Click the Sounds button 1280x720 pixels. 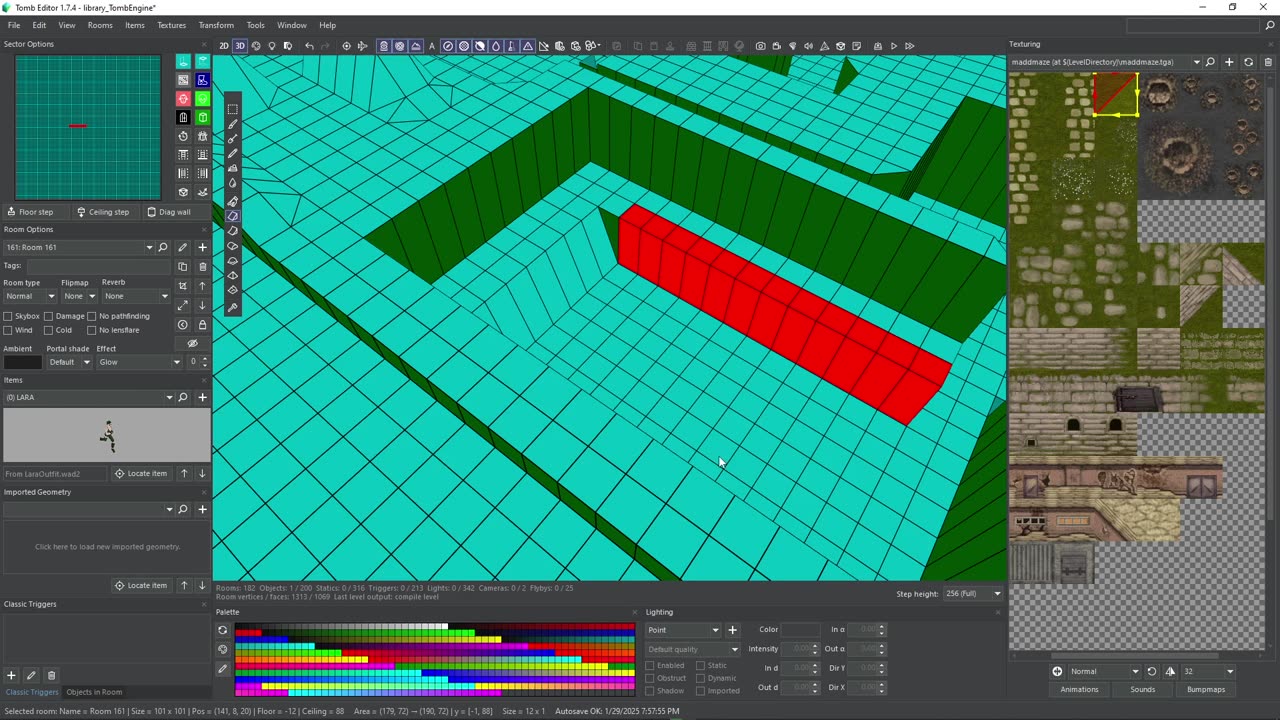point(1143,689)
